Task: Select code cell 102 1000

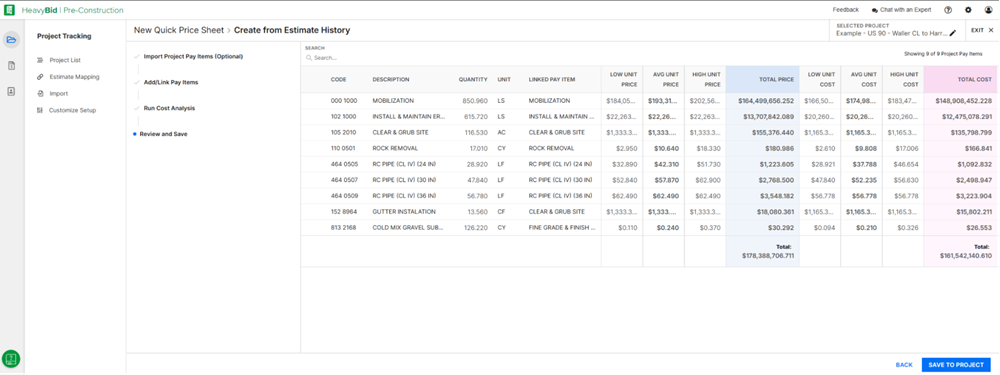Action: tap(344, 117)
